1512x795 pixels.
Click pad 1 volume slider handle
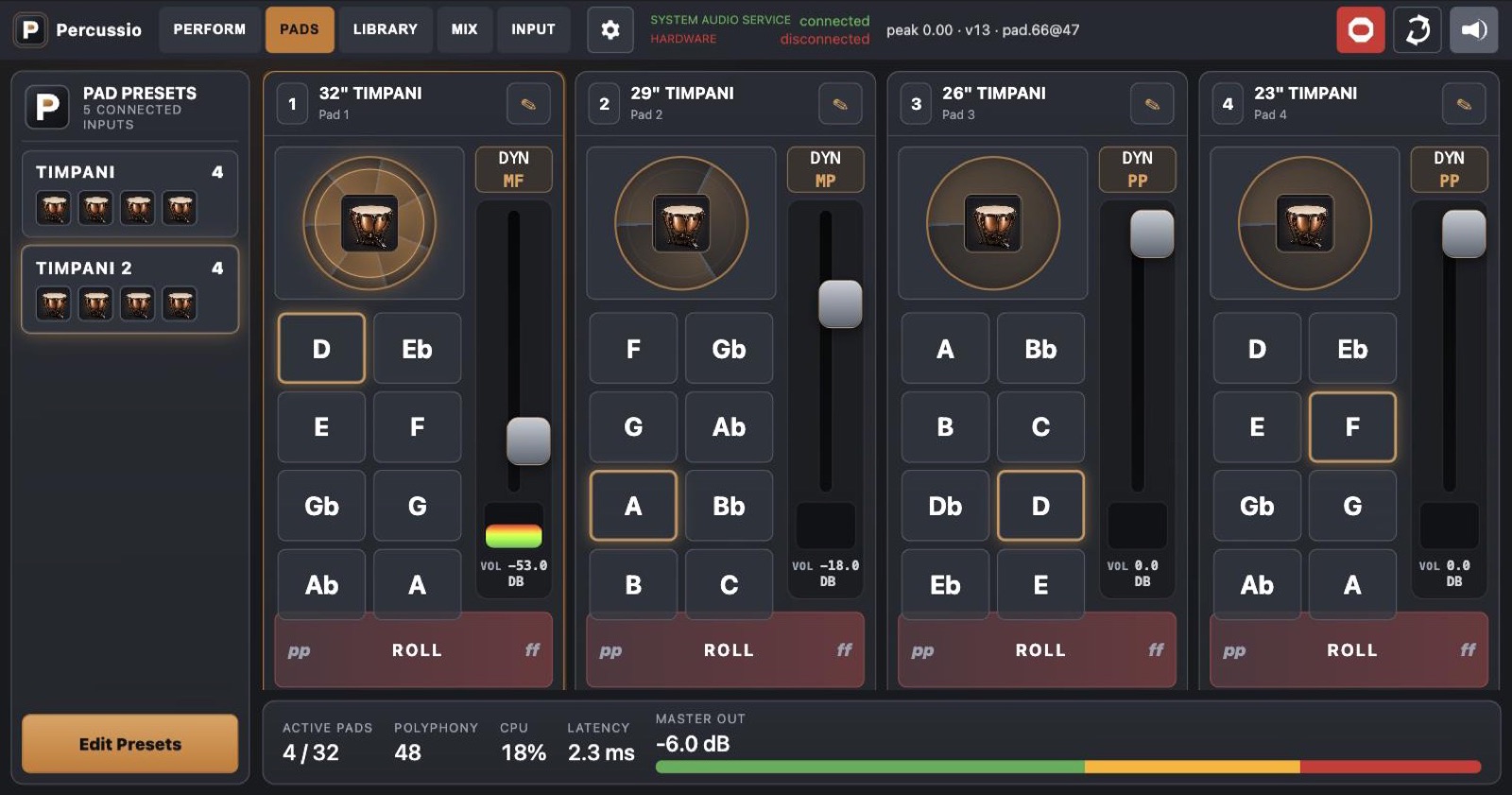point(528,441)
